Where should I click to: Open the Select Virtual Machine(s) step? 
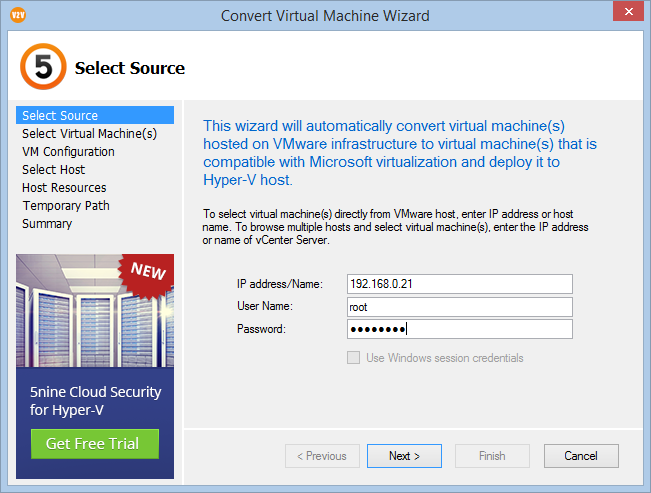tap(90, 133)
